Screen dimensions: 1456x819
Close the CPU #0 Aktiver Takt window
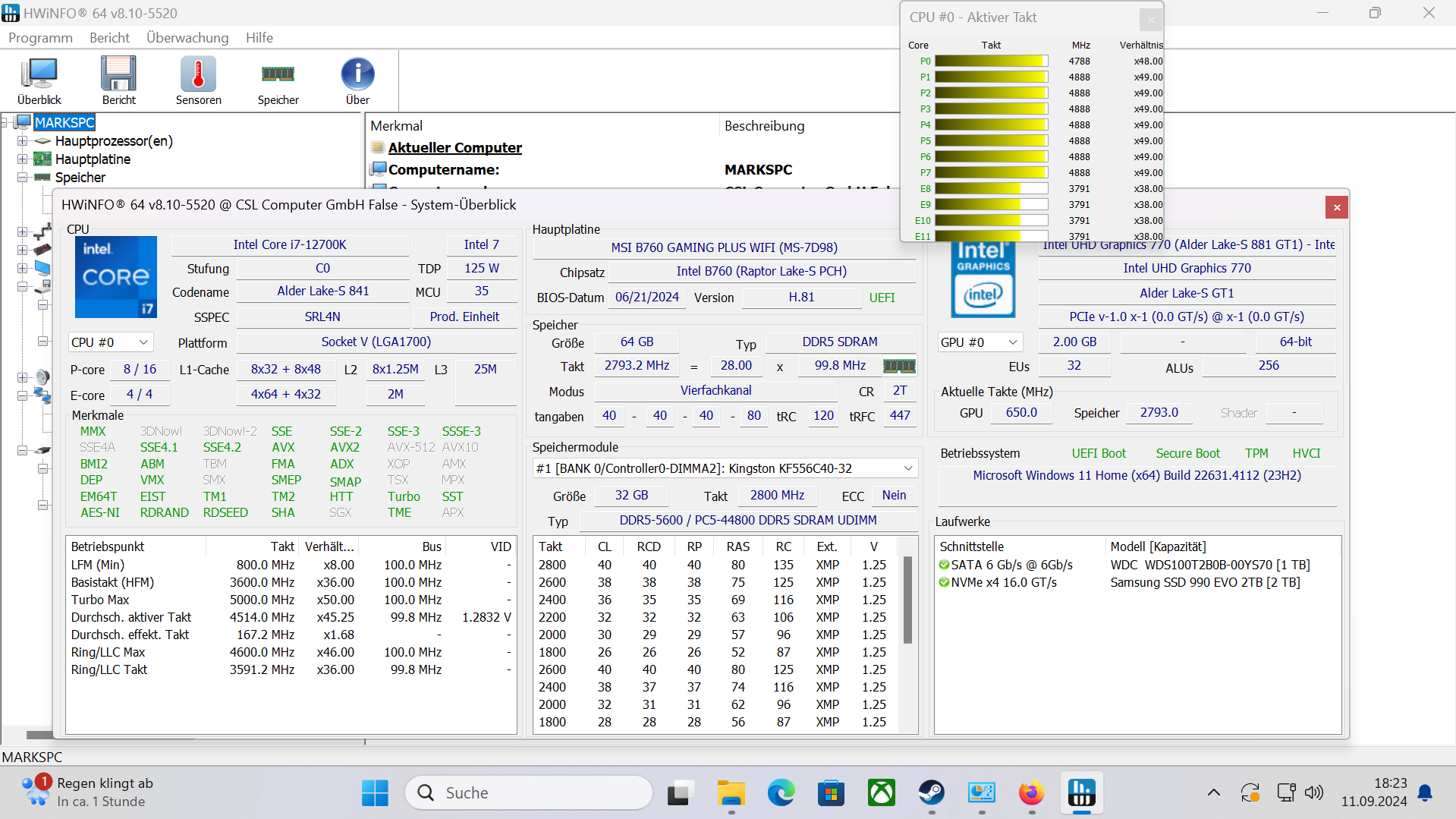[x=1150, y=19]
